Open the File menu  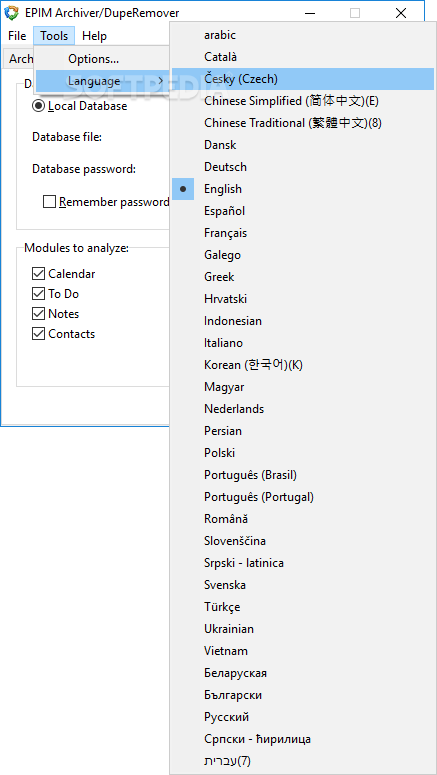pyautogui.click(x=17, y=36)
